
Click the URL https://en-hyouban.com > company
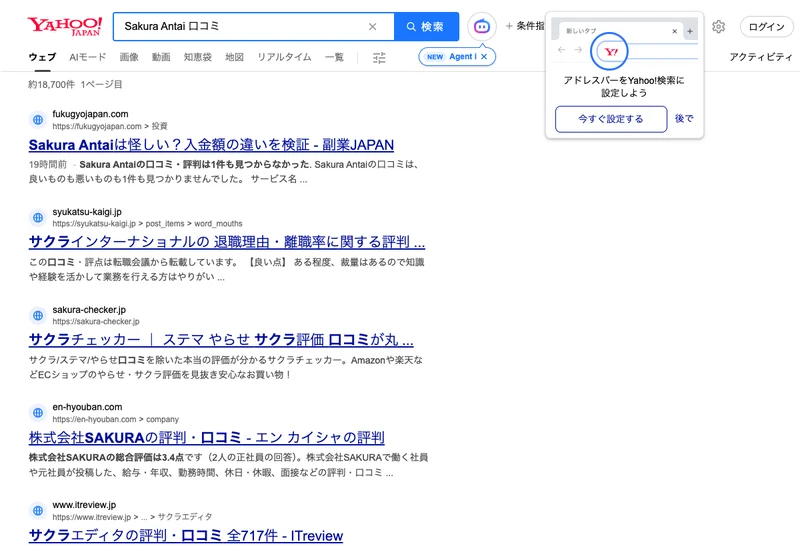coord(115,419)
